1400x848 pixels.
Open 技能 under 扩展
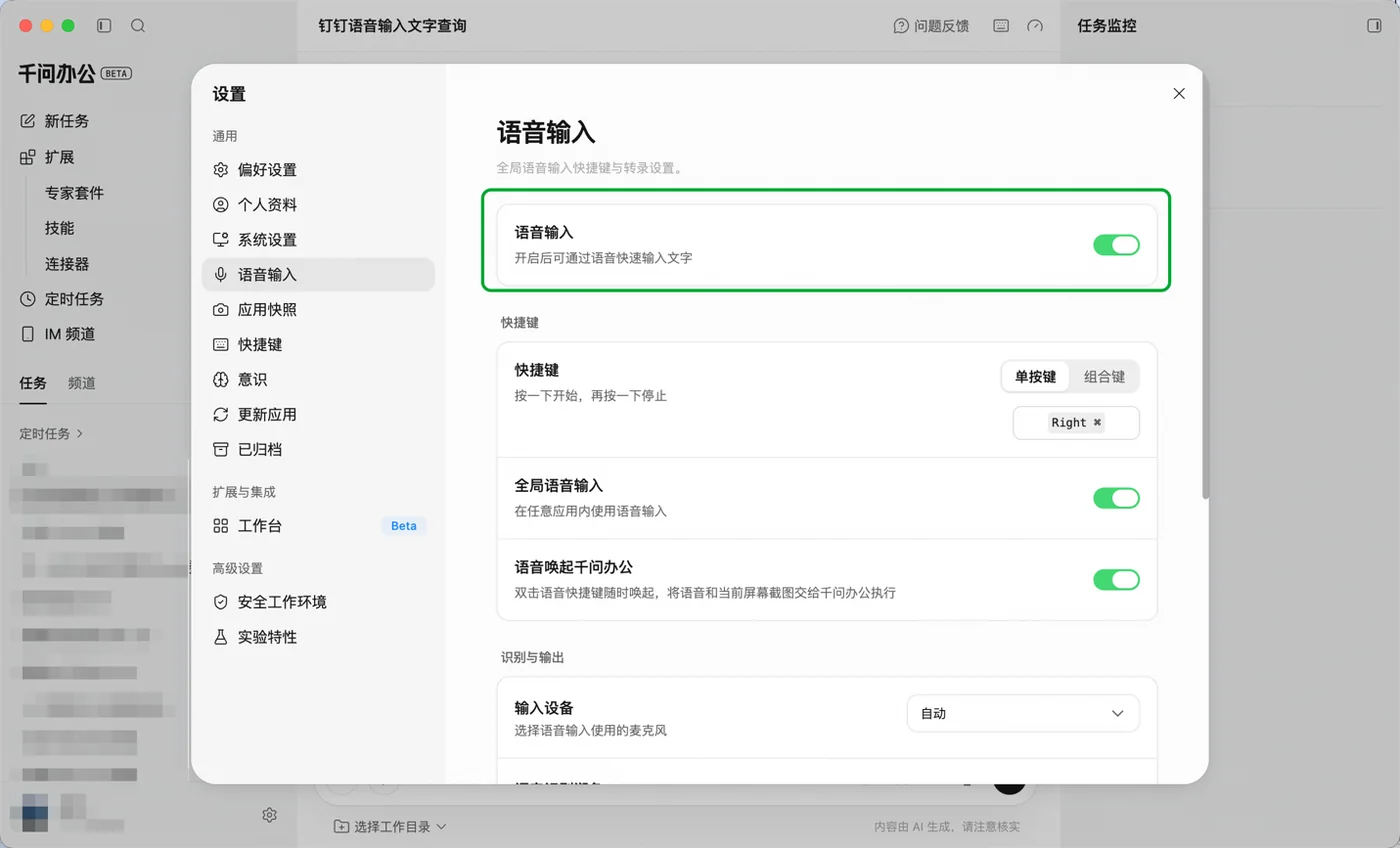59,228
